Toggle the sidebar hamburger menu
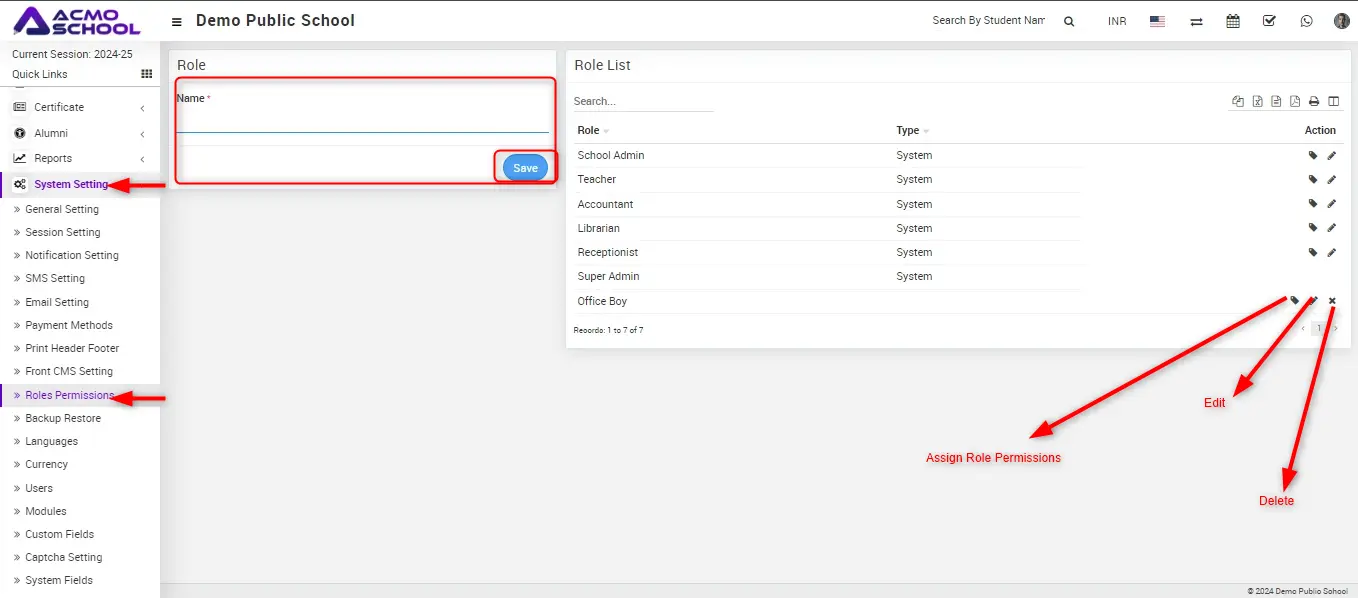 pos(177,21)
